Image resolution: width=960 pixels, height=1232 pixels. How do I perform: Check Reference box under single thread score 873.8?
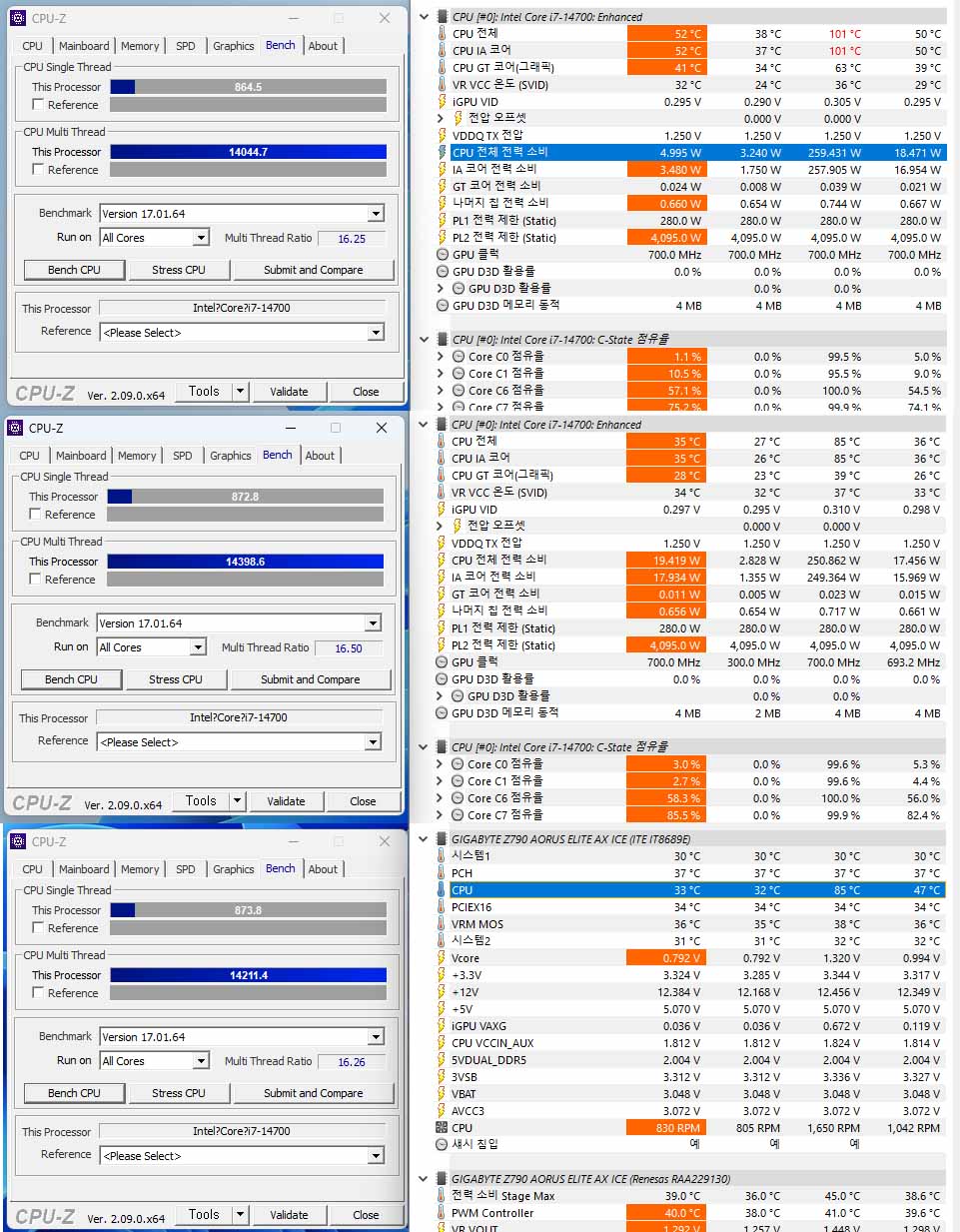(38, 928)
